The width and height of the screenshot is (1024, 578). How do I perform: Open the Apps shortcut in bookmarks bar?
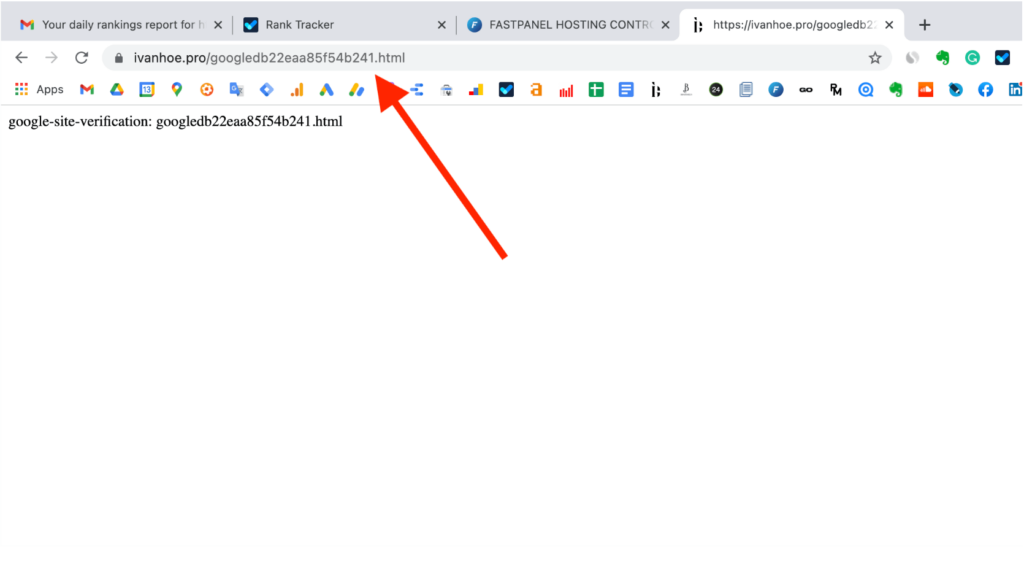[x=39, y=89]
